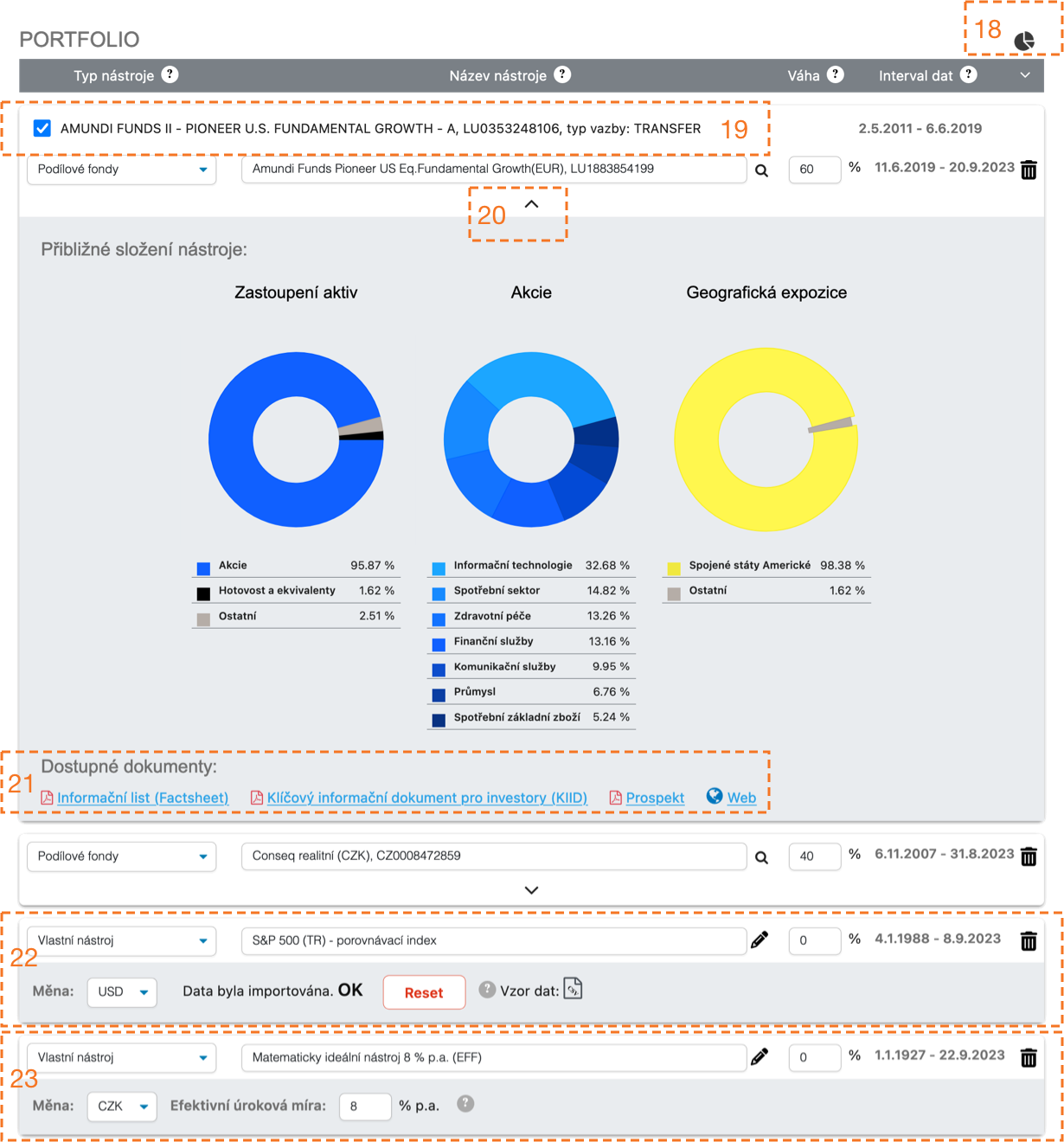Click the 95.87 % value text
Image resolution: width=1064 pixels, height=1142 pixels.
[373, 565]
